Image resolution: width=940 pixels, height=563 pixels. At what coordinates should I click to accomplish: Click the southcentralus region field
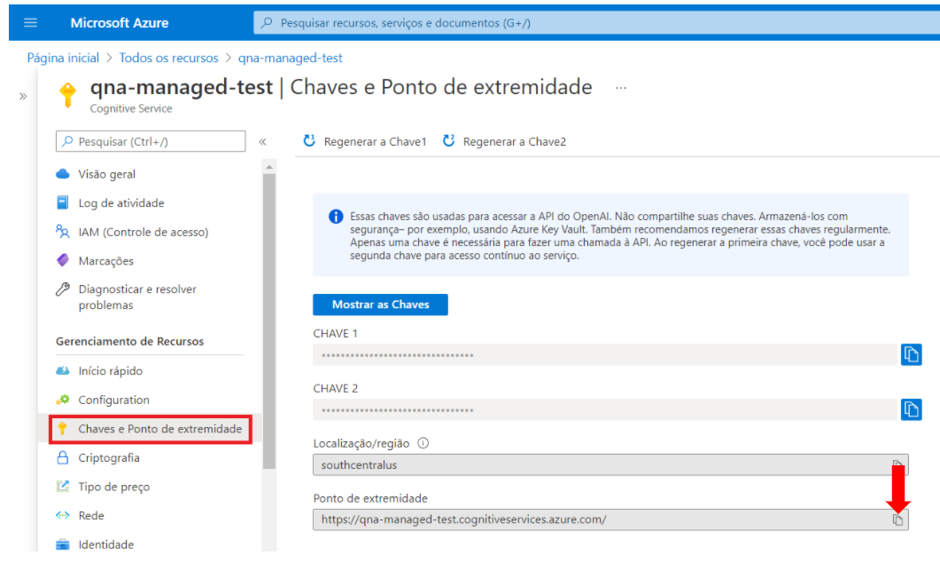(x=610, y=465)
